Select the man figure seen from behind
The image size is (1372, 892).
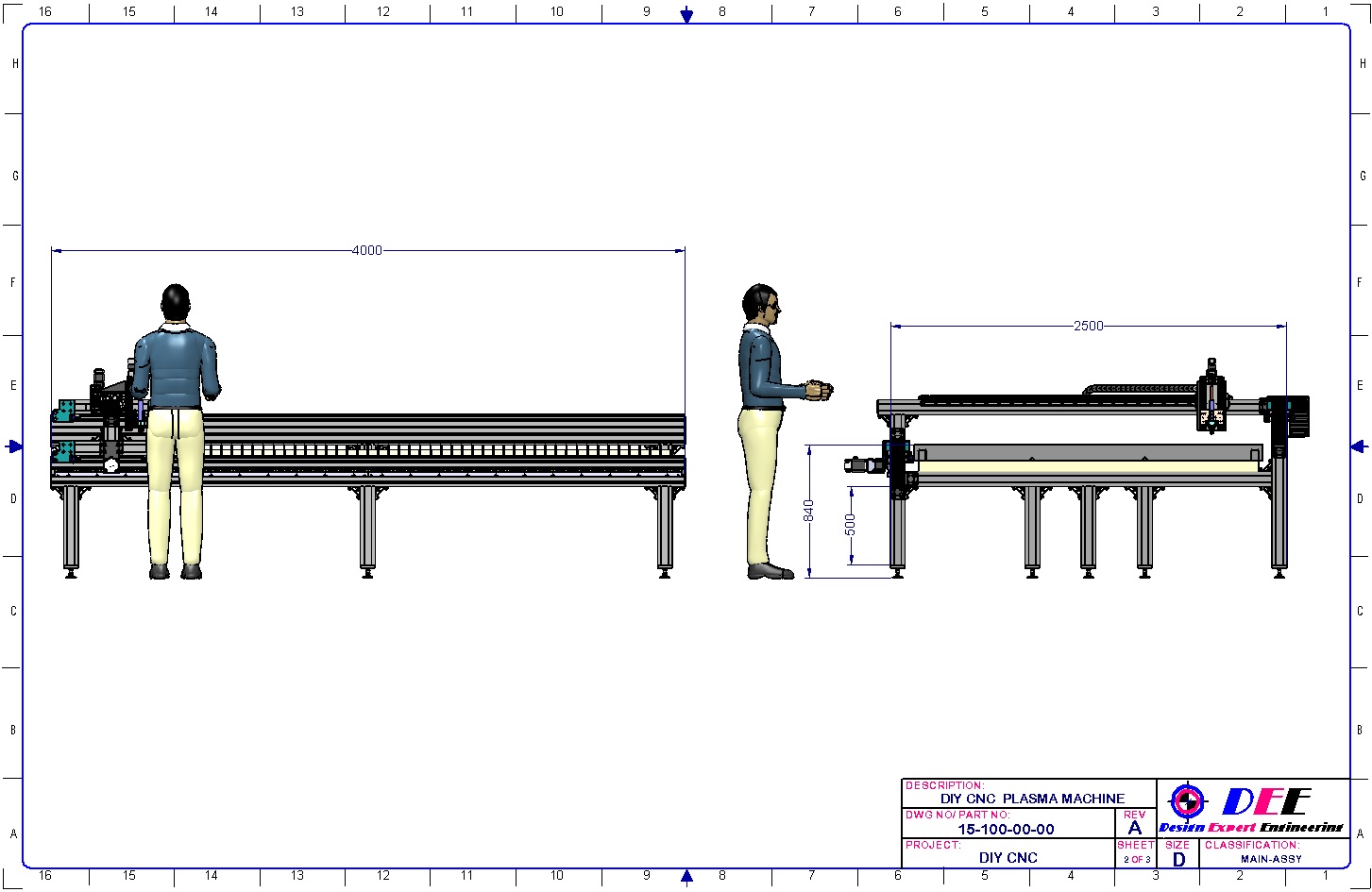[177, 431]
